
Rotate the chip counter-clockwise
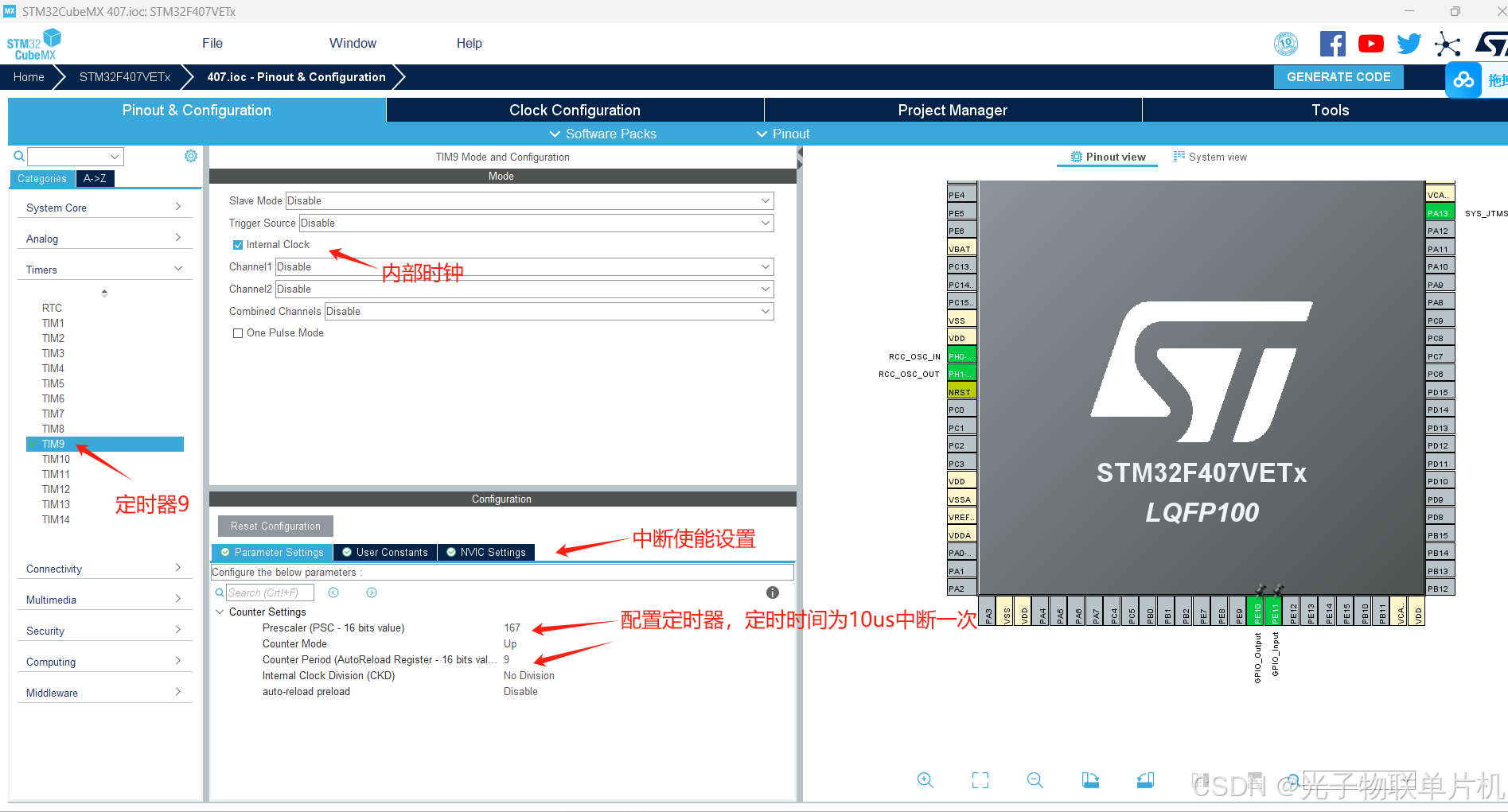(1145, 780)
